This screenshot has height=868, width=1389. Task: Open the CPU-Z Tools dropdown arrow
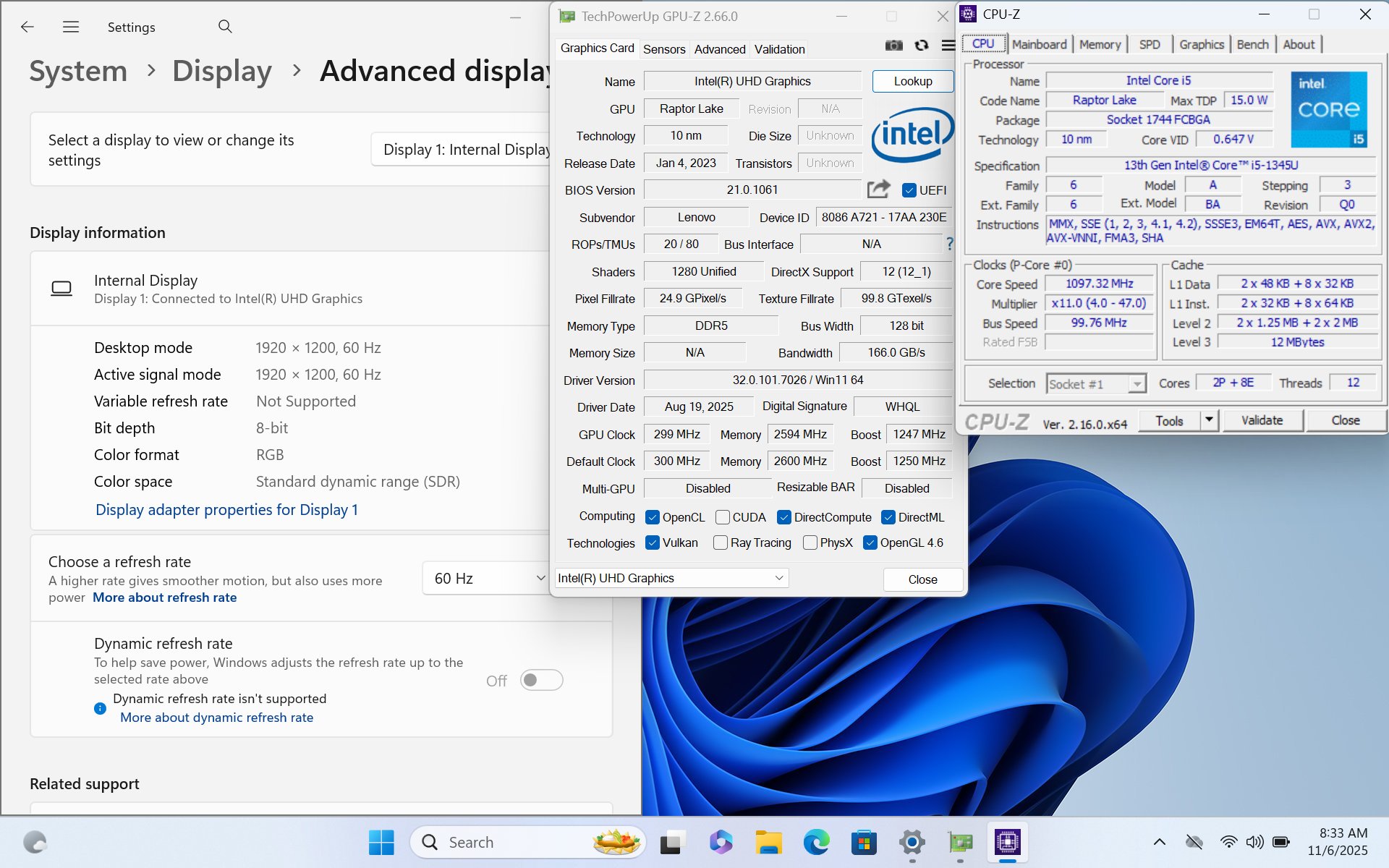coord(1209,420)
